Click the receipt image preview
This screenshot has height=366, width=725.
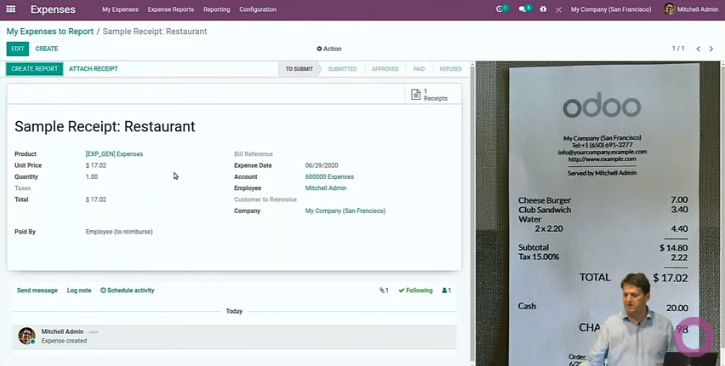598,214
